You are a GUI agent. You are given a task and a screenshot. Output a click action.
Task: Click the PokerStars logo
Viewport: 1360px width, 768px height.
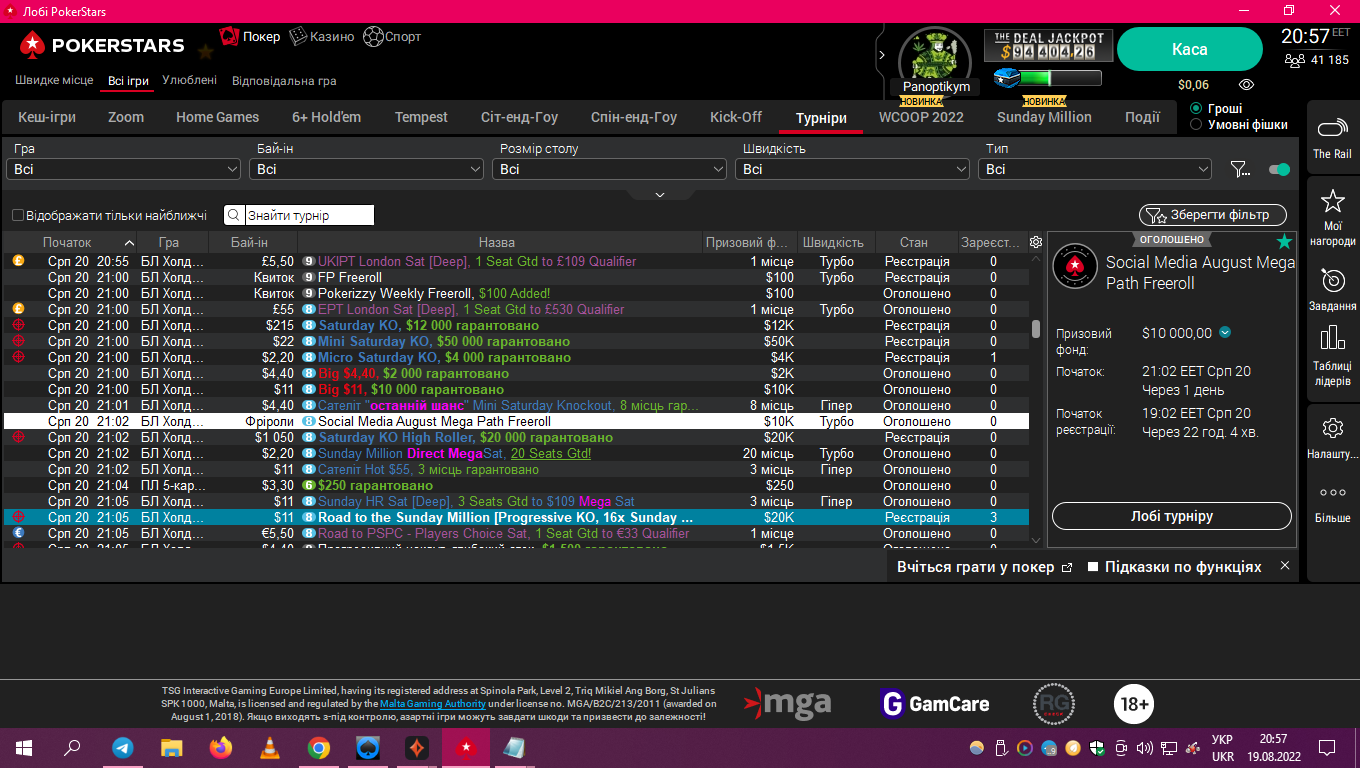pos(102,45)
